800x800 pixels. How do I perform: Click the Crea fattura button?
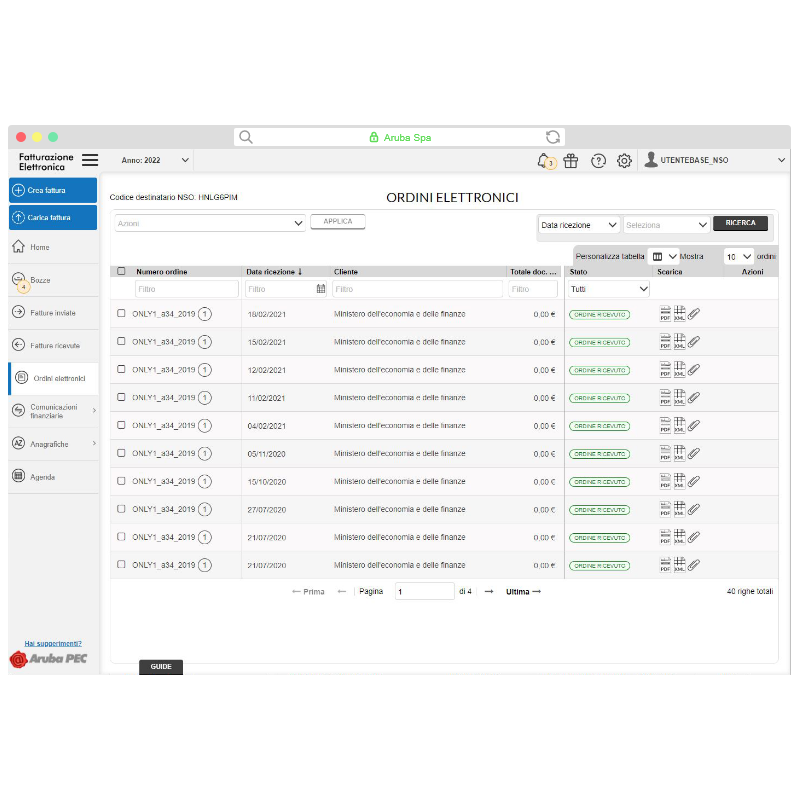[x=53, y=190]
